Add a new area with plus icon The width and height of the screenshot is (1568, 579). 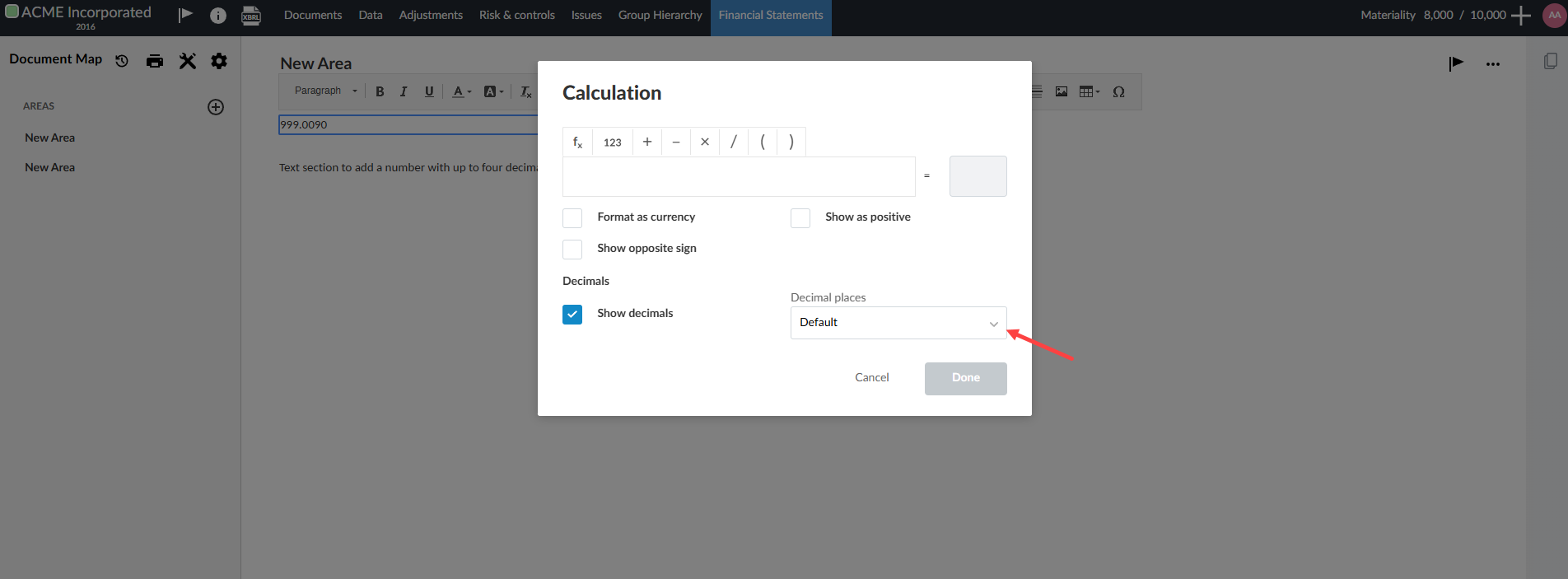coord(216,107)
